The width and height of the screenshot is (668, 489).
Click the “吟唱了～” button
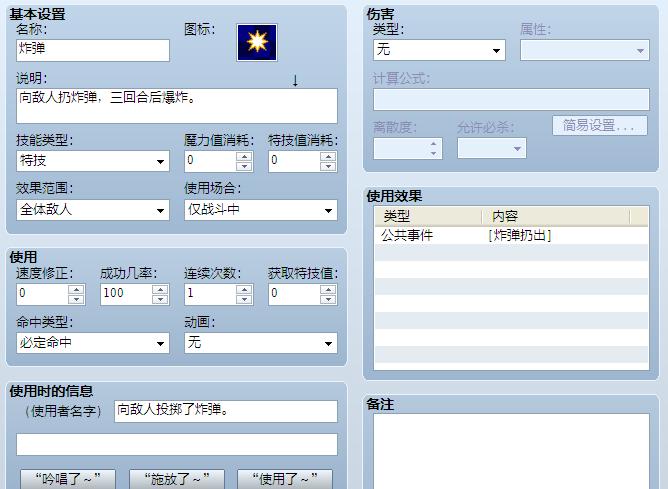click(68, 479)
